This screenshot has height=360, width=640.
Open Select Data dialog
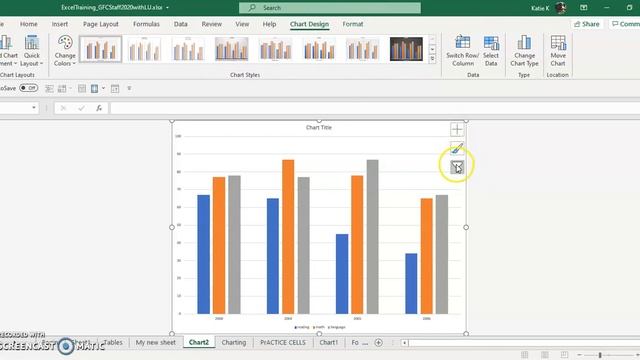point(491,51)
